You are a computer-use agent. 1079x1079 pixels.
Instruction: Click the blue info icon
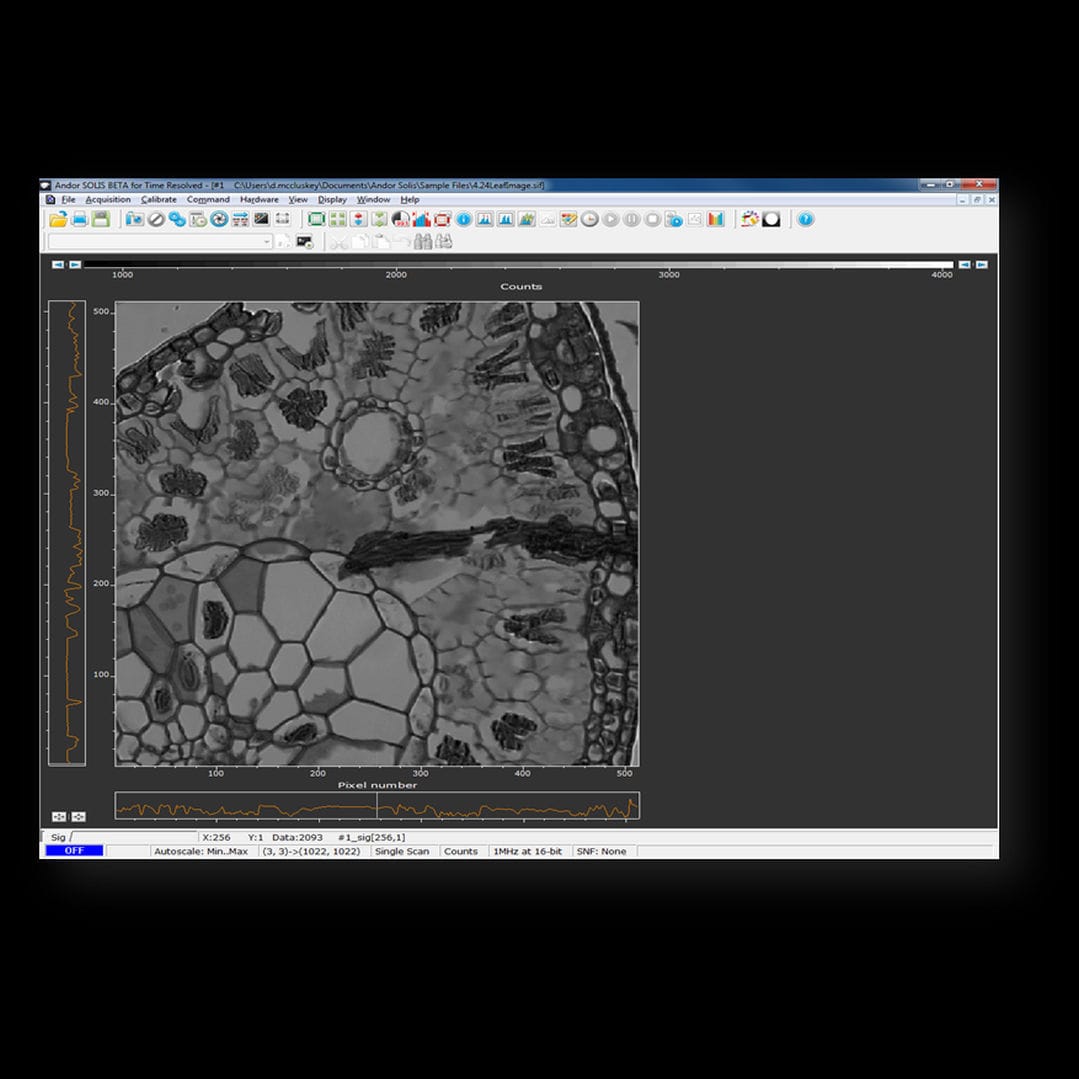[464, 219]
